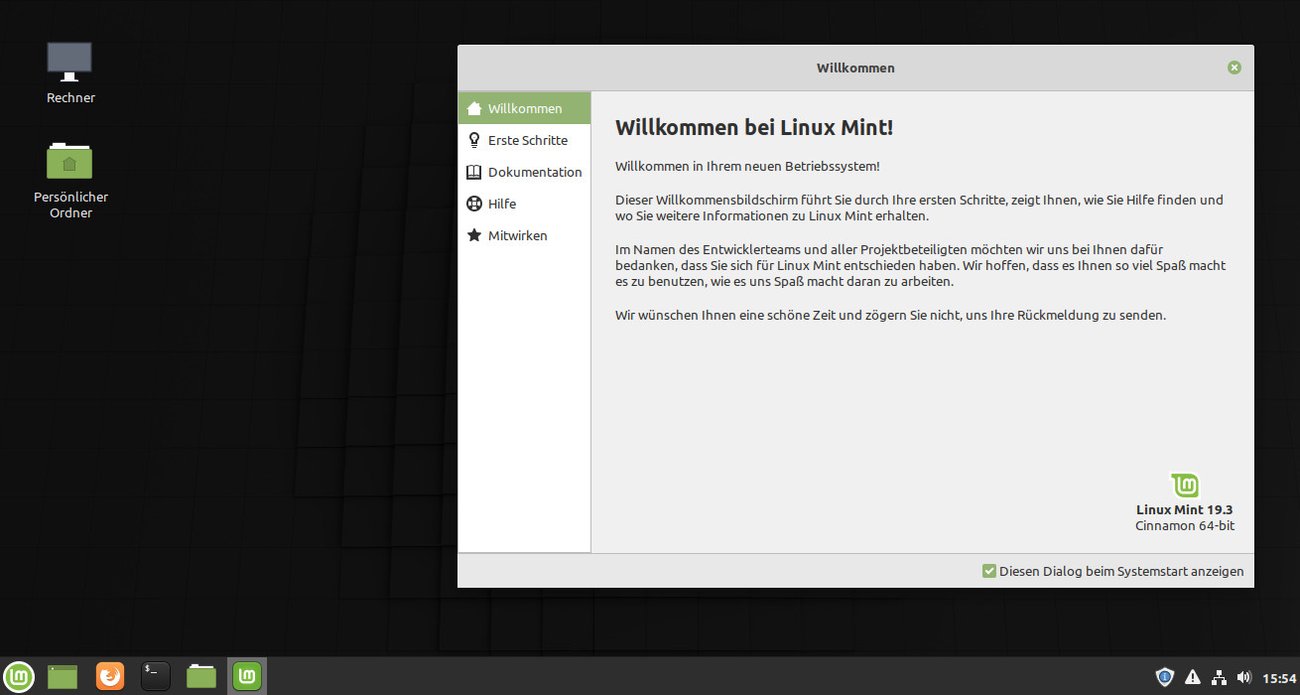This screenshot has width=1300, height=695.
Task: Open the volume control from the tray
Action: 1245,676
